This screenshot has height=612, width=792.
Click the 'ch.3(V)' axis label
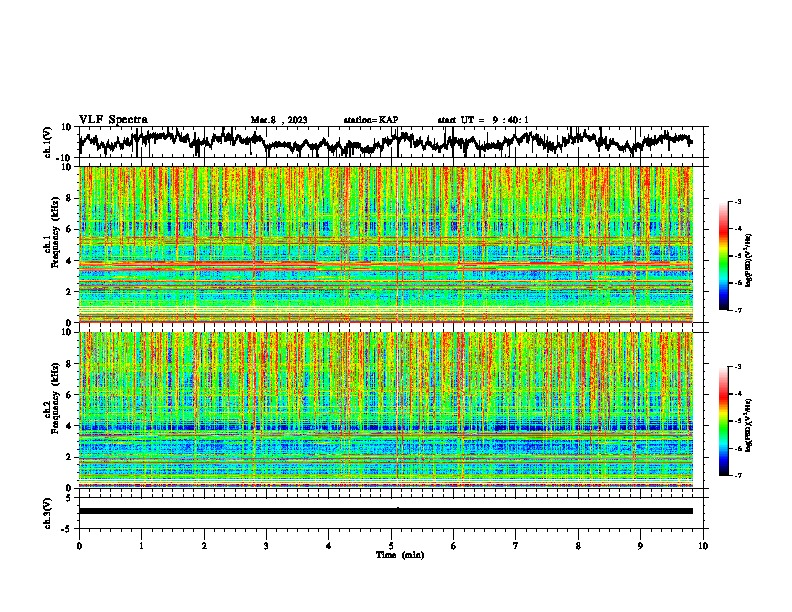(x=48, y=513)
